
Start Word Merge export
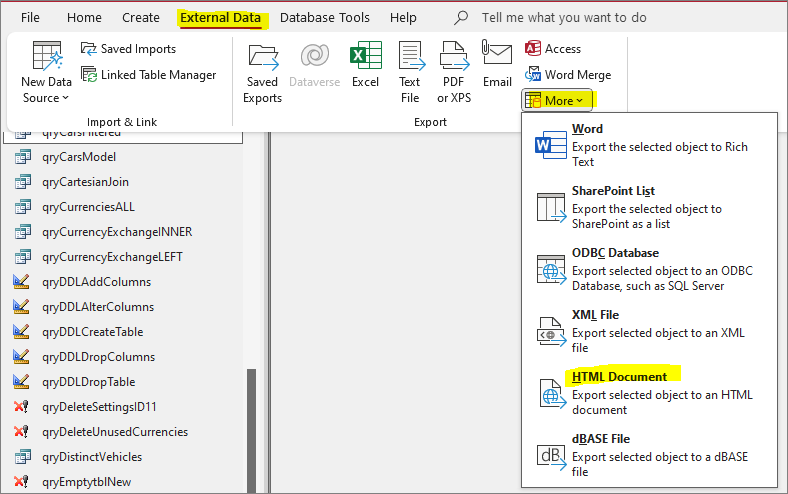(568, 75)
